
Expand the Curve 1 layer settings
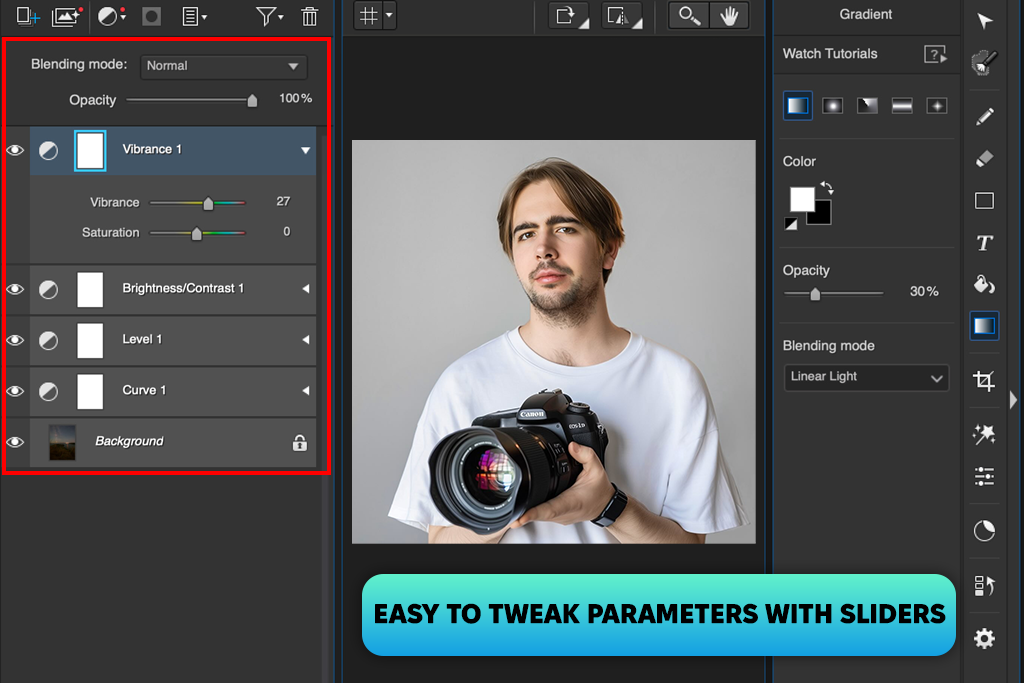point(305,390)
